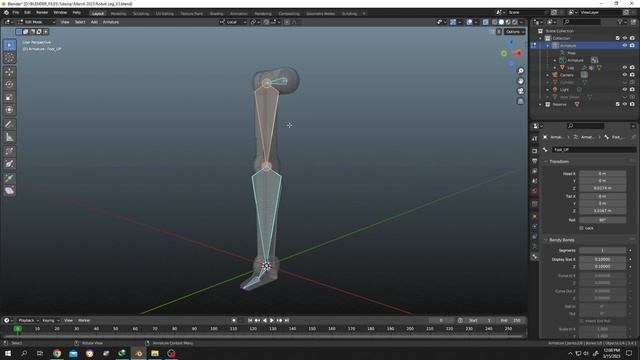Click the Head X value field
Viewport: 640px width, 360px height.
click(x=602, y=174)
